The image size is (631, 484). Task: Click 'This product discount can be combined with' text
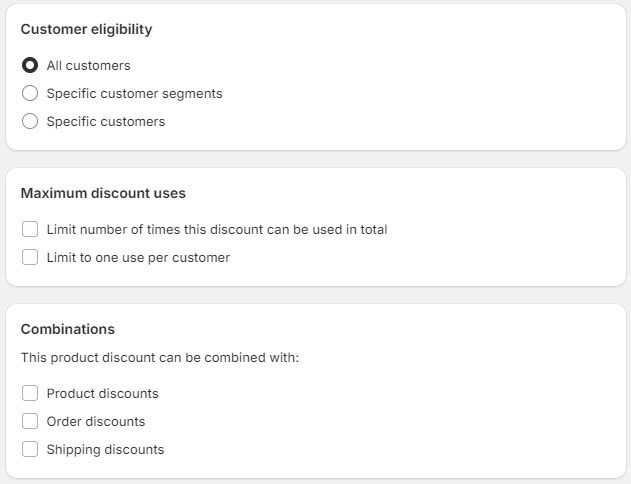pyautogui.click(x=159, y=357)
